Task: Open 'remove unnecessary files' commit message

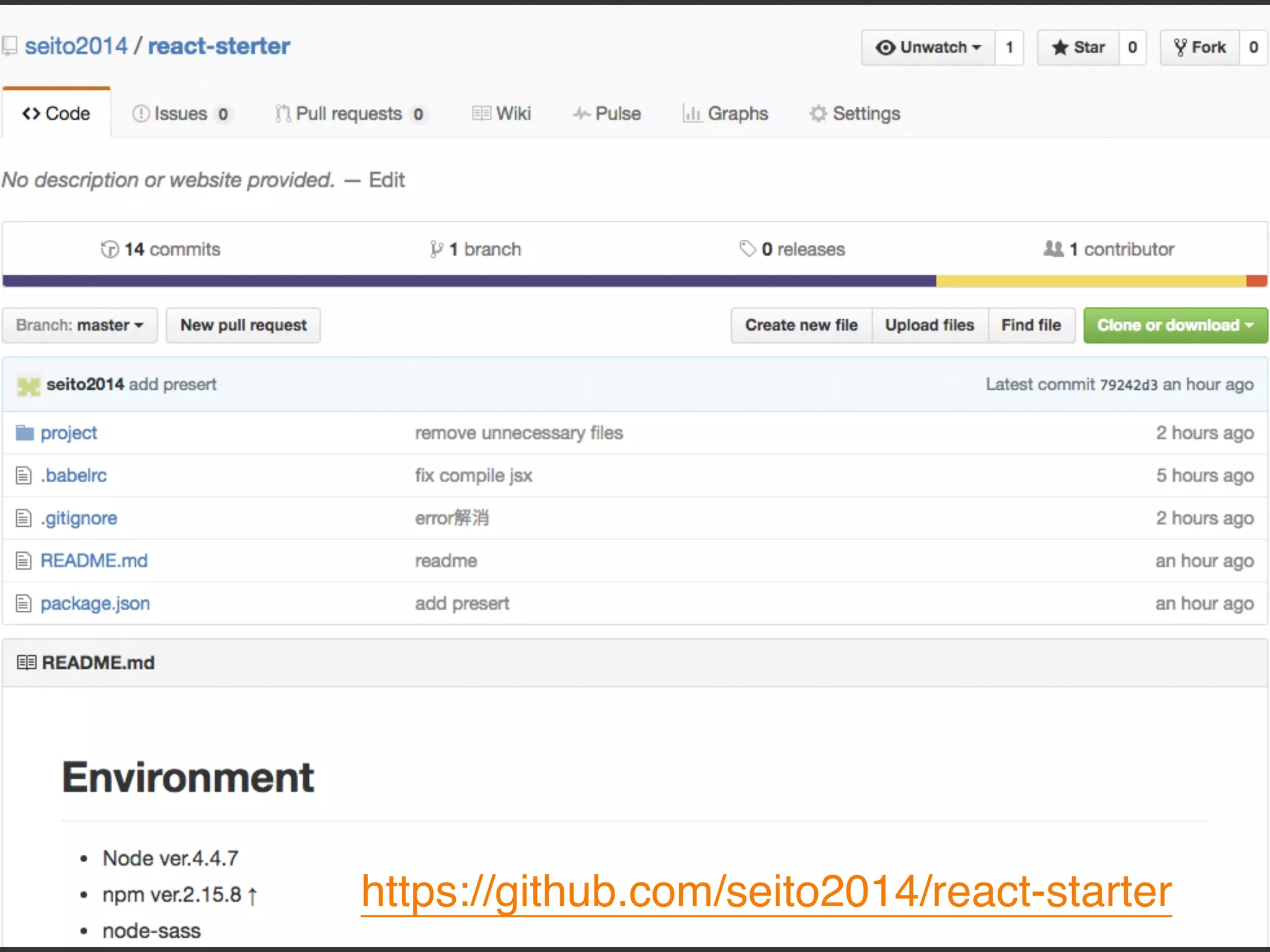Action: [x=519, y=433]
